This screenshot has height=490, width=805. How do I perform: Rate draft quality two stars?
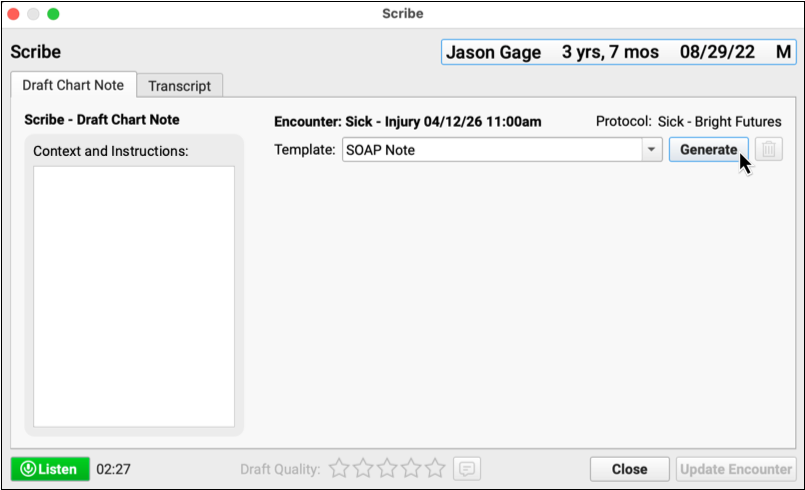point(363,468)
